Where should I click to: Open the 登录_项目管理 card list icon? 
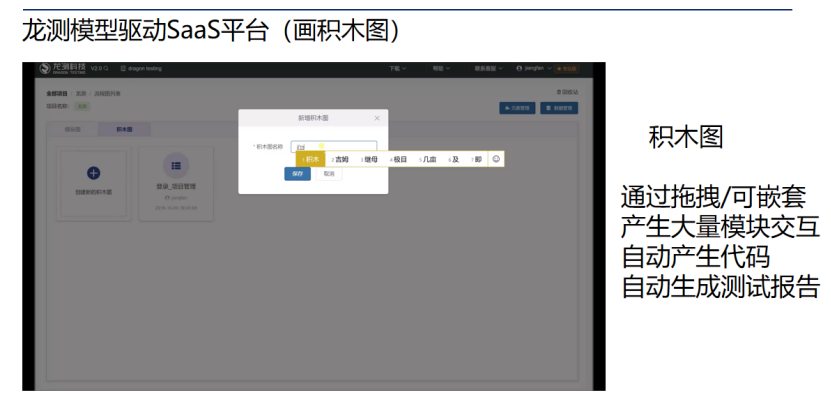click(176, 166)
